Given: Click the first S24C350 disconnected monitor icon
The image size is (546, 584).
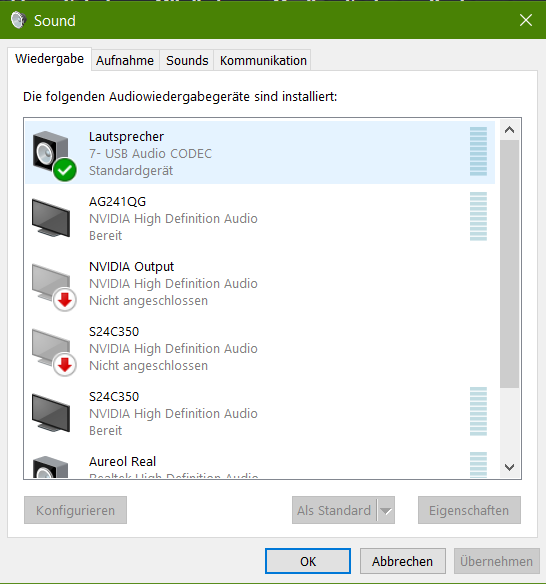Looking at the screenshot, I should tap(54, 352).
